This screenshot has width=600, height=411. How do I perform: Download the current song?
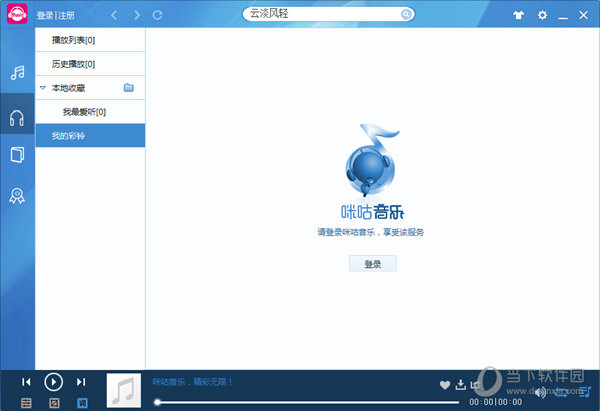461,385
